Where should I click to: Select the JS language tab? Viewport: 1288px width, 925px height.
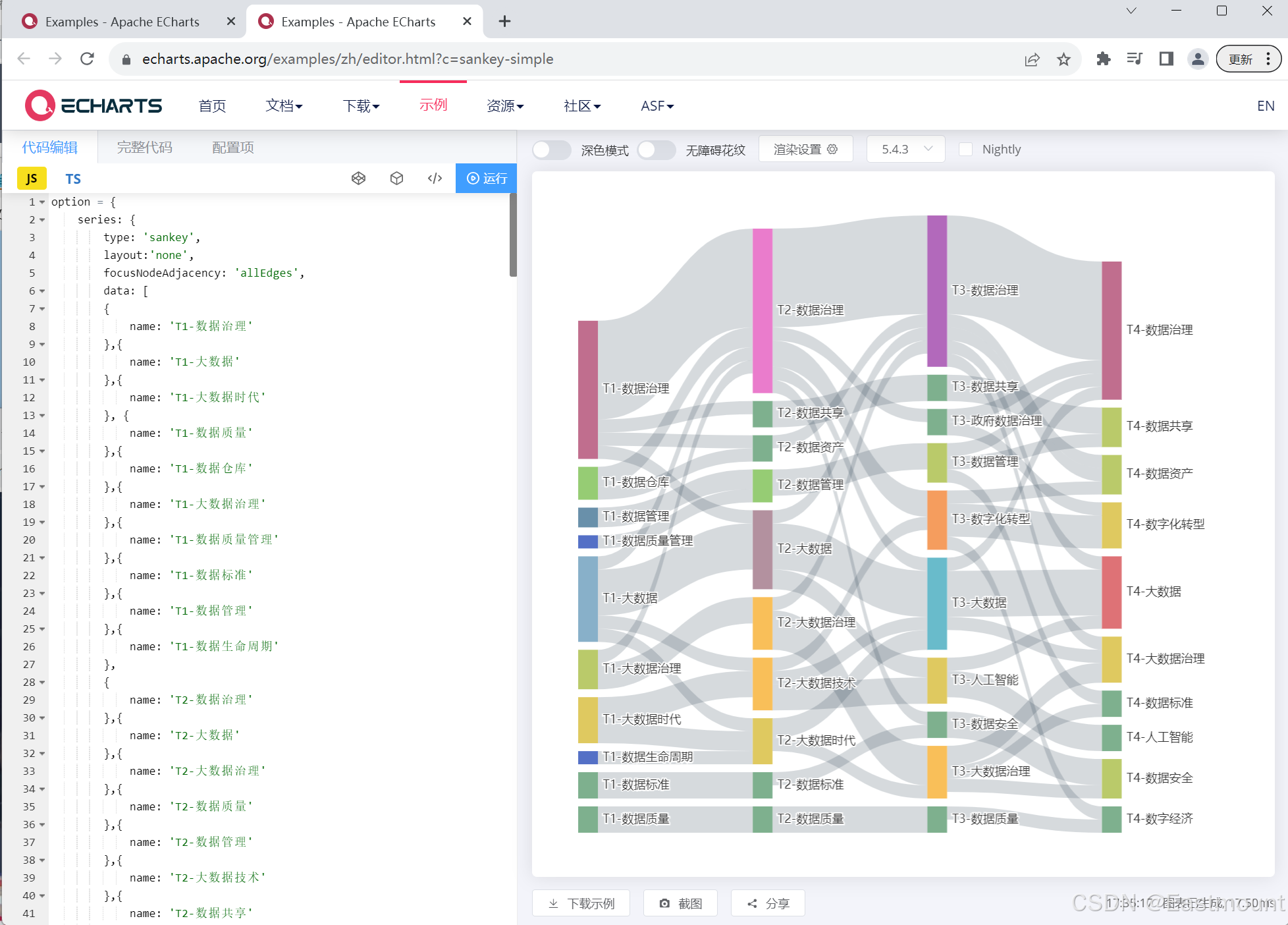pyautogui.click(x=32, y=179)
